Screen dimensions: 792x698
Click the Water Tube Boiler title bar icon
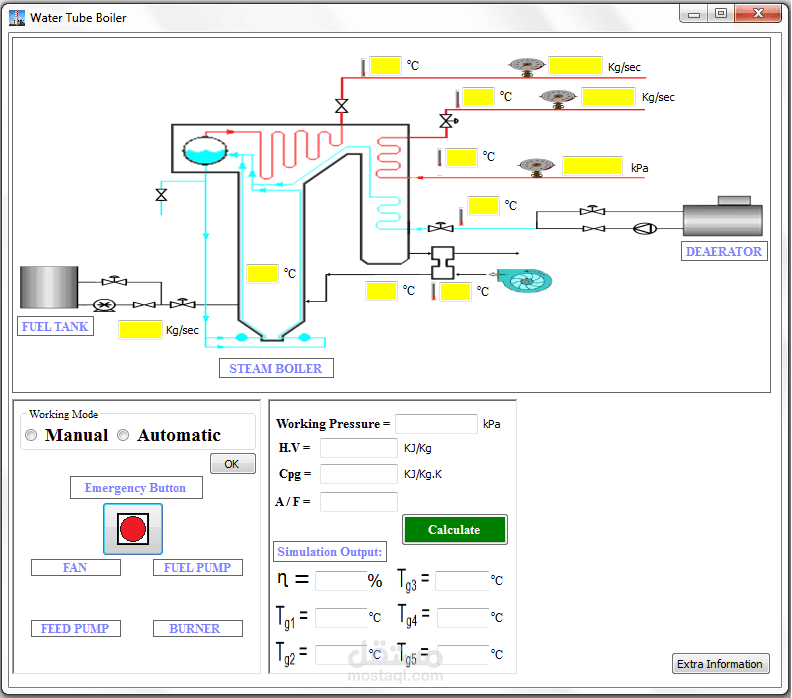tap(17, 18)
